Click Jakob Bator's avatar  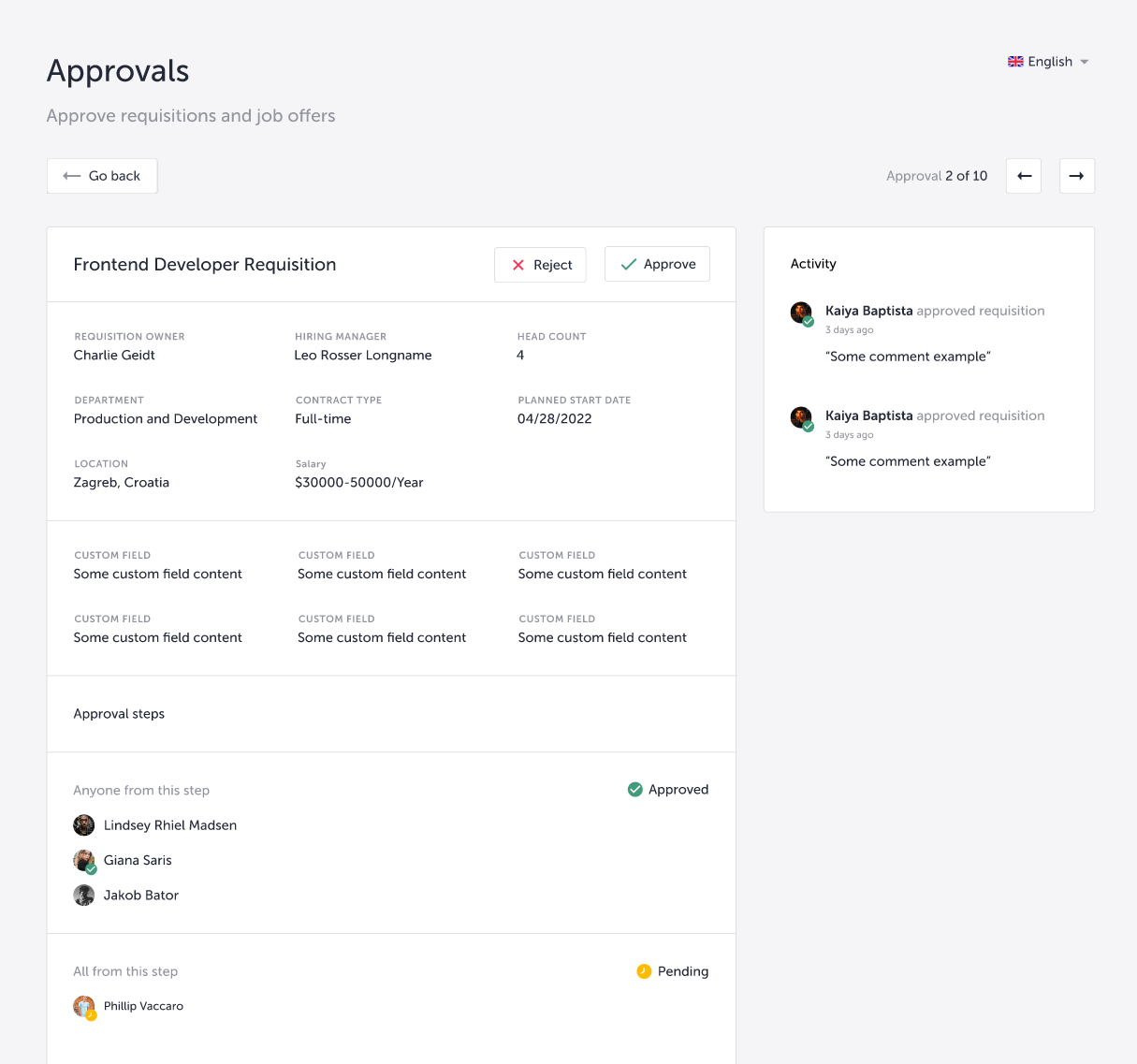pos(84,896)
